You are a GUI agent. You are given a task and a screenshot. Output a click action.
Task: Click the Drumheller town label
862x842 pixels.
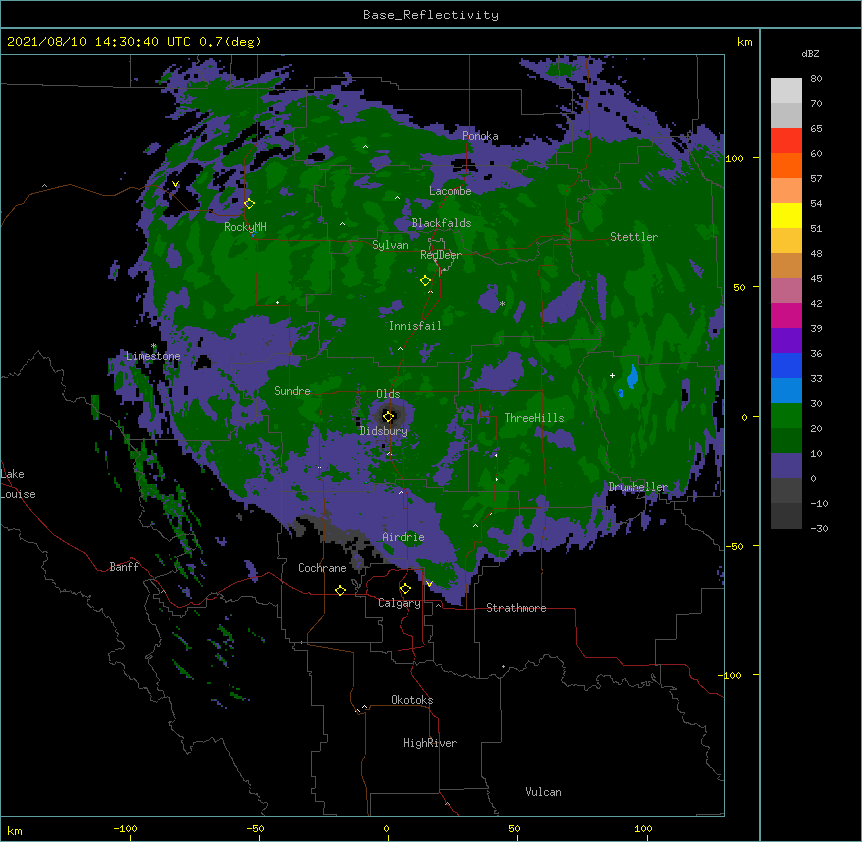coord(638,487)
